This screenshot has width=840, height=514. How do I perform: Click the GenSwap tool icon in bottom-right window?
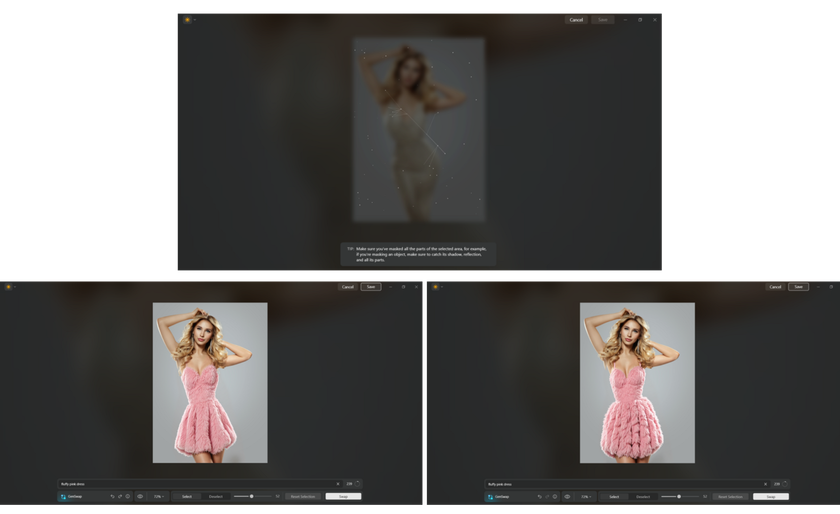491,497
